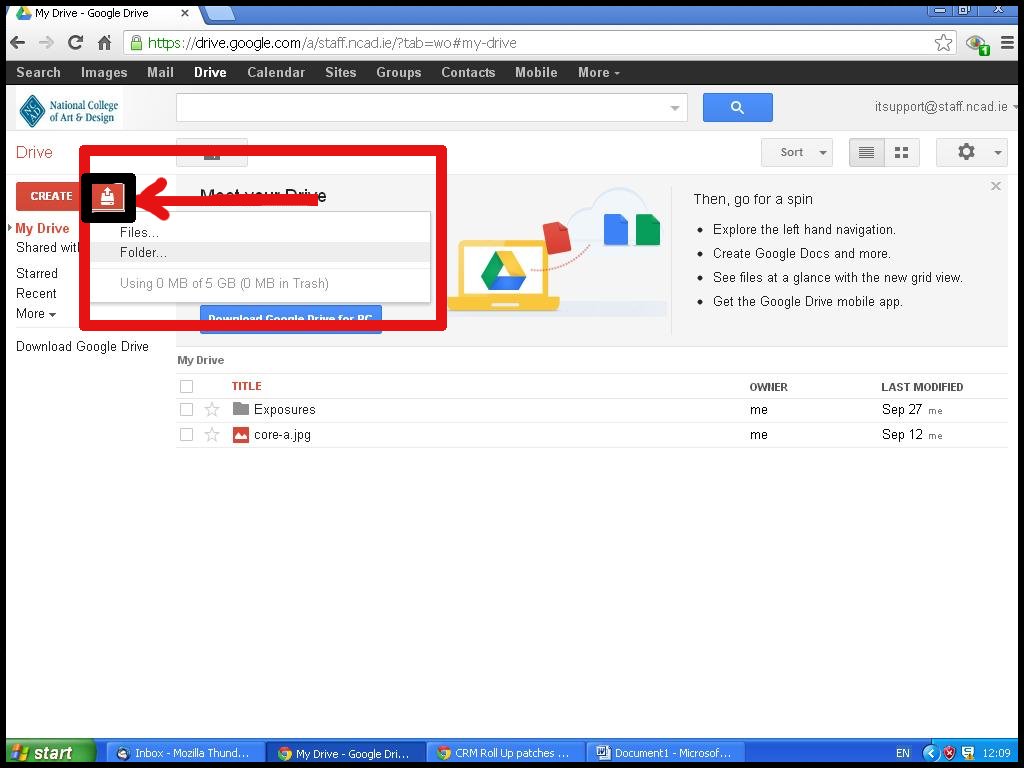1024x768 pixels.
Task: Bookmark page with star icon
Action: point(943,43)
